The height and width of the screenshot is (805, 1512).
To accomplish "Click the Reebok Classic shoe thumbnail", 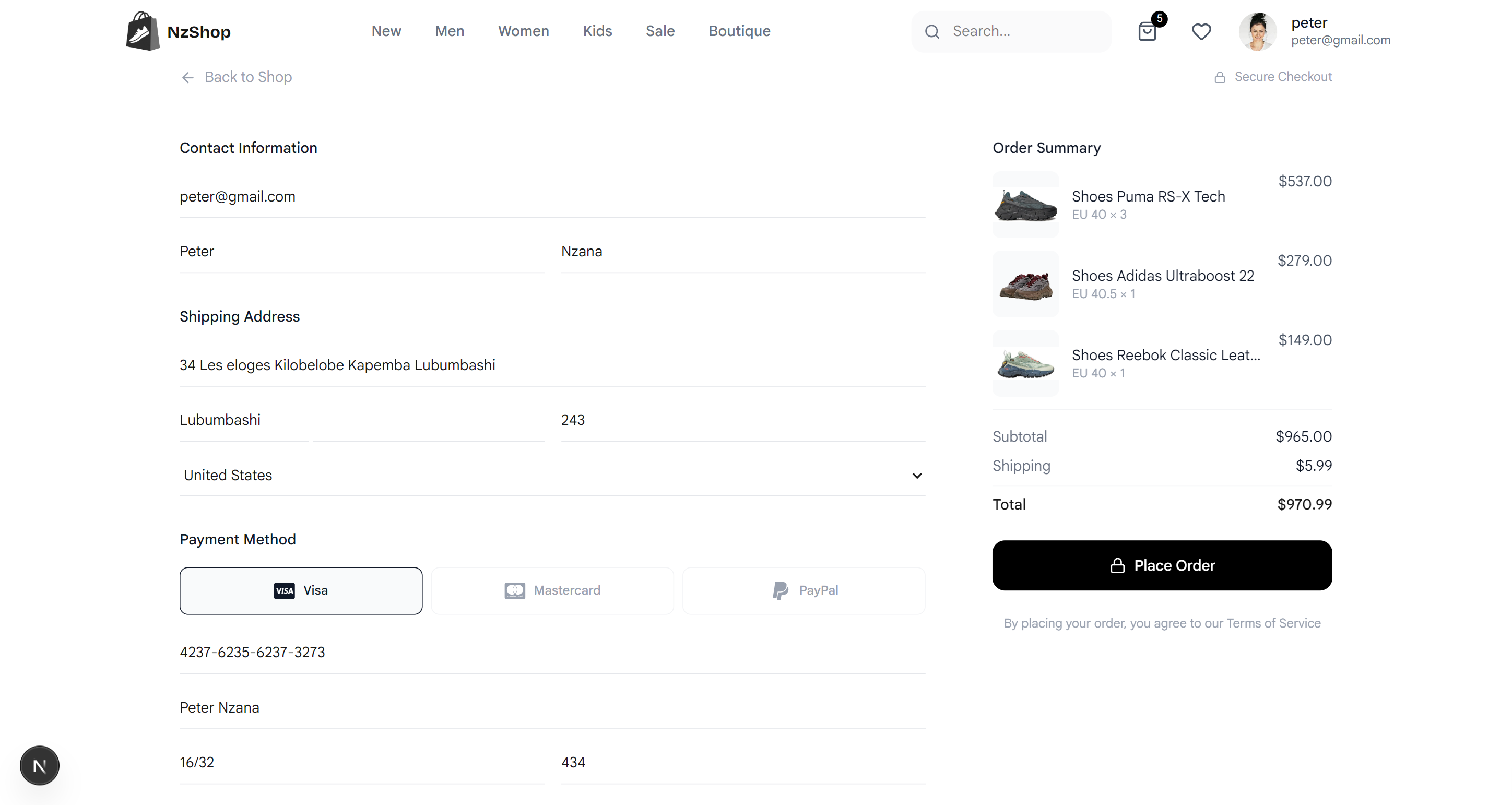I will [1025, 363].
